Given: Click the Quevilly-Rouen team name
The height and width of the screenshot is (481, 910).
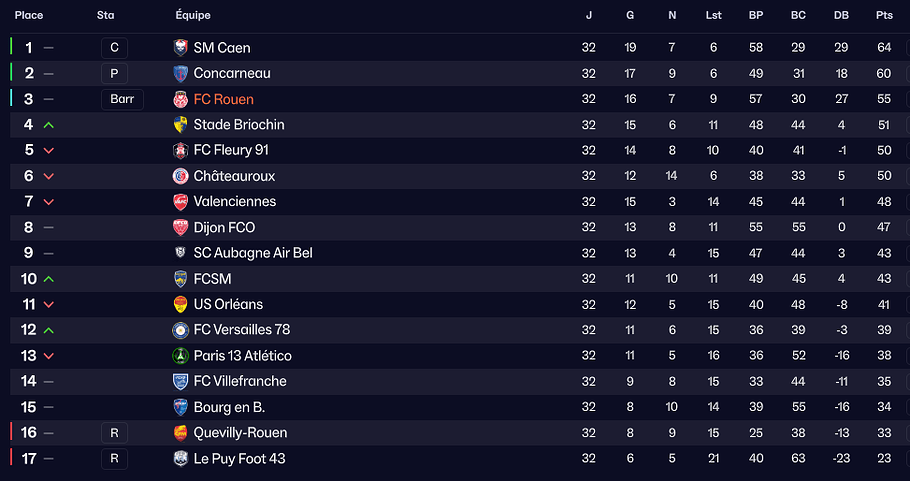Looking at the screenshot, I should [x=240, y=433].
